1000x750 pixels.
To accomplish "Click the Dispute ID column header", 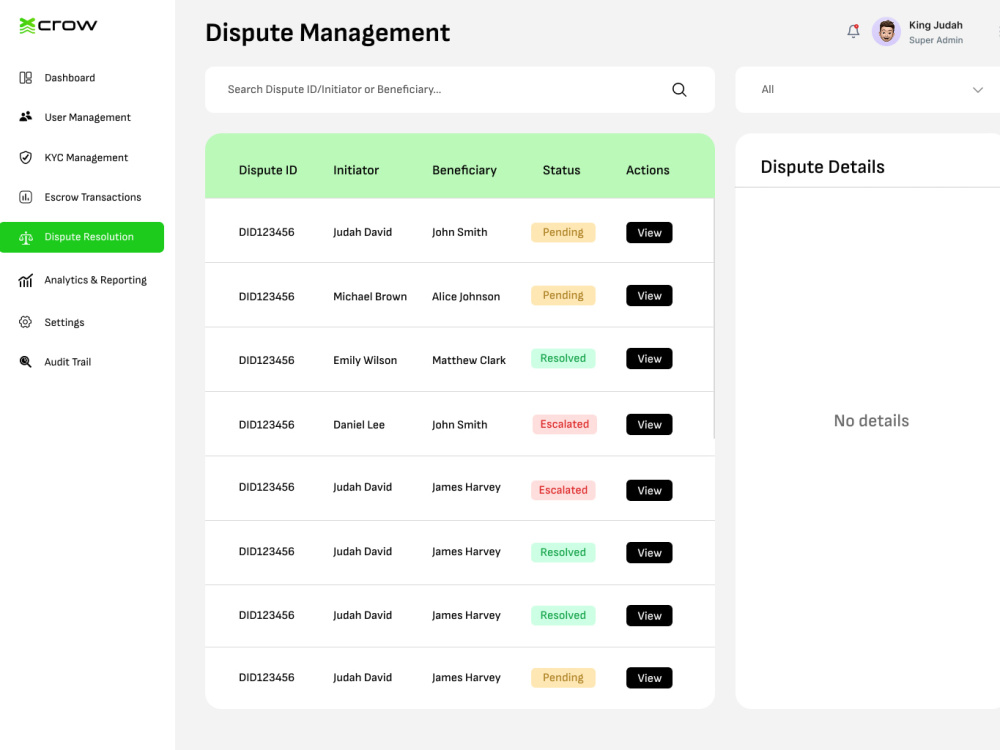I will (268, 170).
